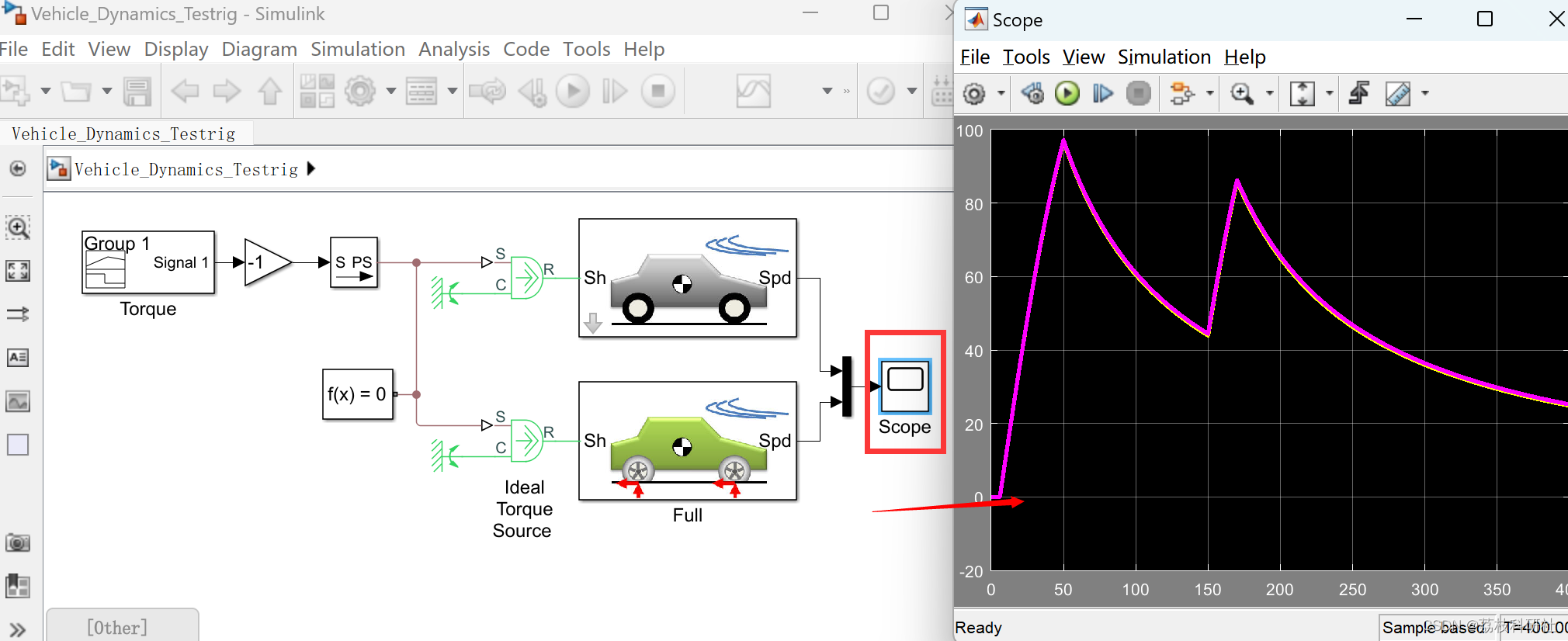1568x641 pixels.
Task: Select the Zoom tool in side palette
Action: pyautogui.click(x=18, y=227)
